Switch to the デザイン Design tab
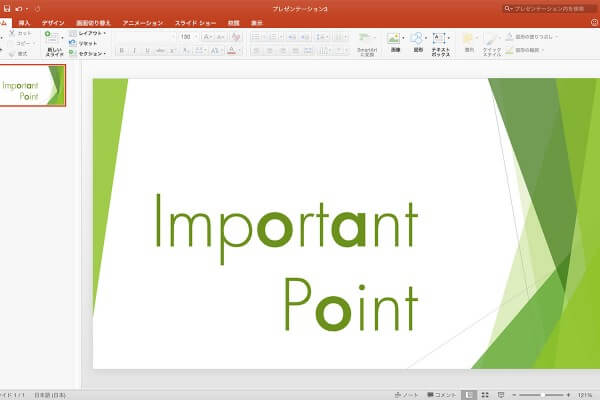This screenshot has height=400, width=600. click(x=53, y=23)
